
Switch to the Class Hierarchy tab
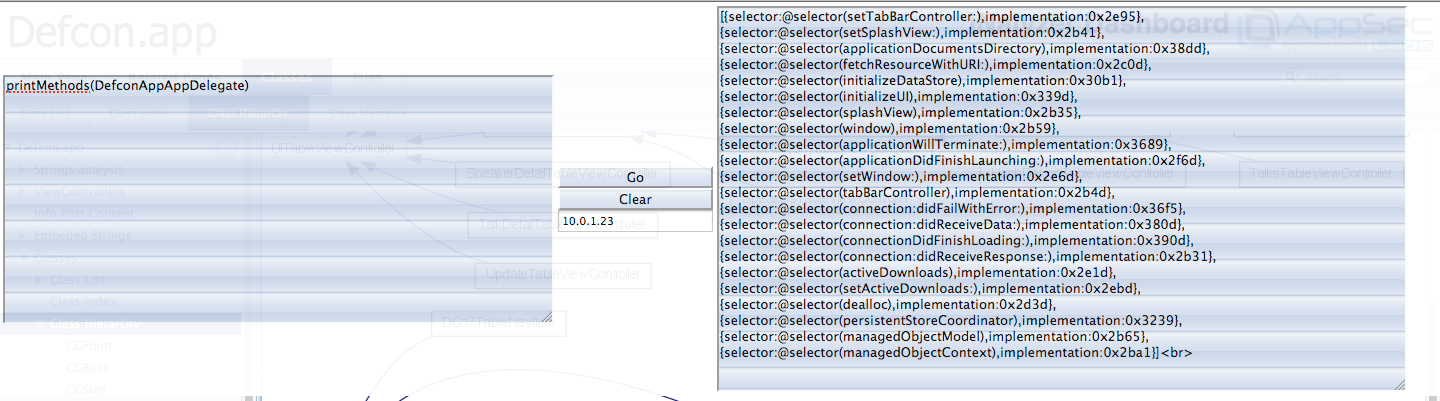tap(247, 115)
